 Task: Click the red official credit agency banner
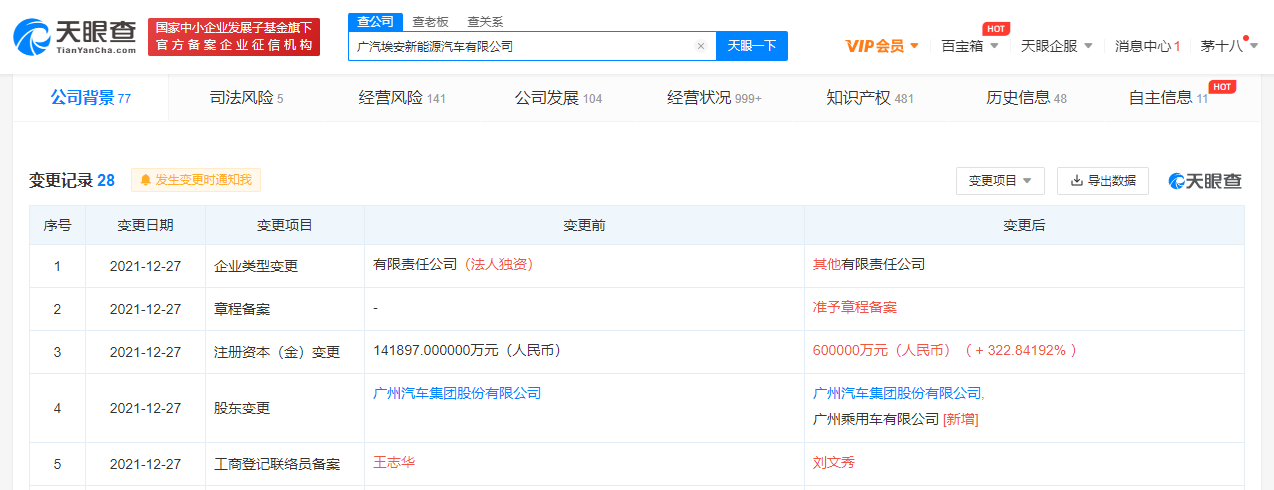coord(234,36)
